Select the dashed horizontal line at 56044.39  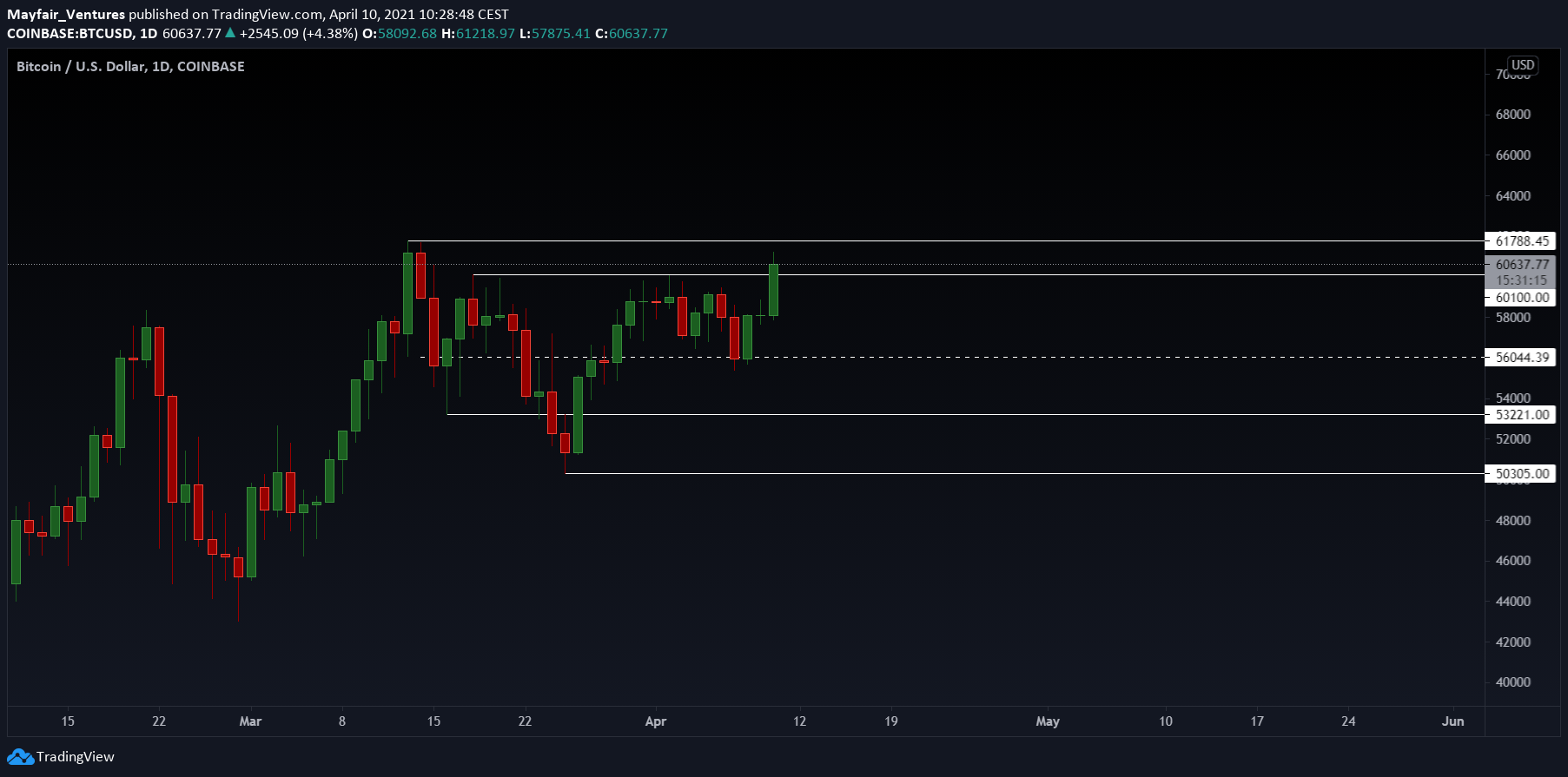[x=951, y=357]
